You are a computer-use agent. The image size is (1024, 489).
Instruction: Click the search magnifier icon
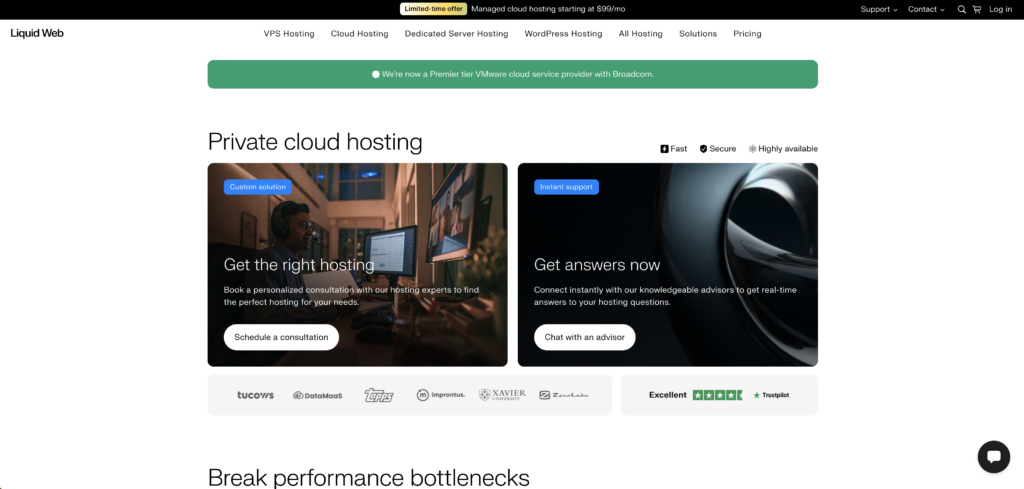pos(962,9)
